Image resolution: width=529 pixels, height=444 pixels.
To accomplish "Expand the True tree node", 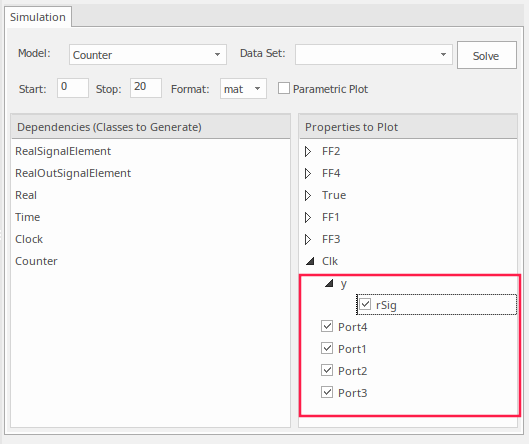I will 308,195.
